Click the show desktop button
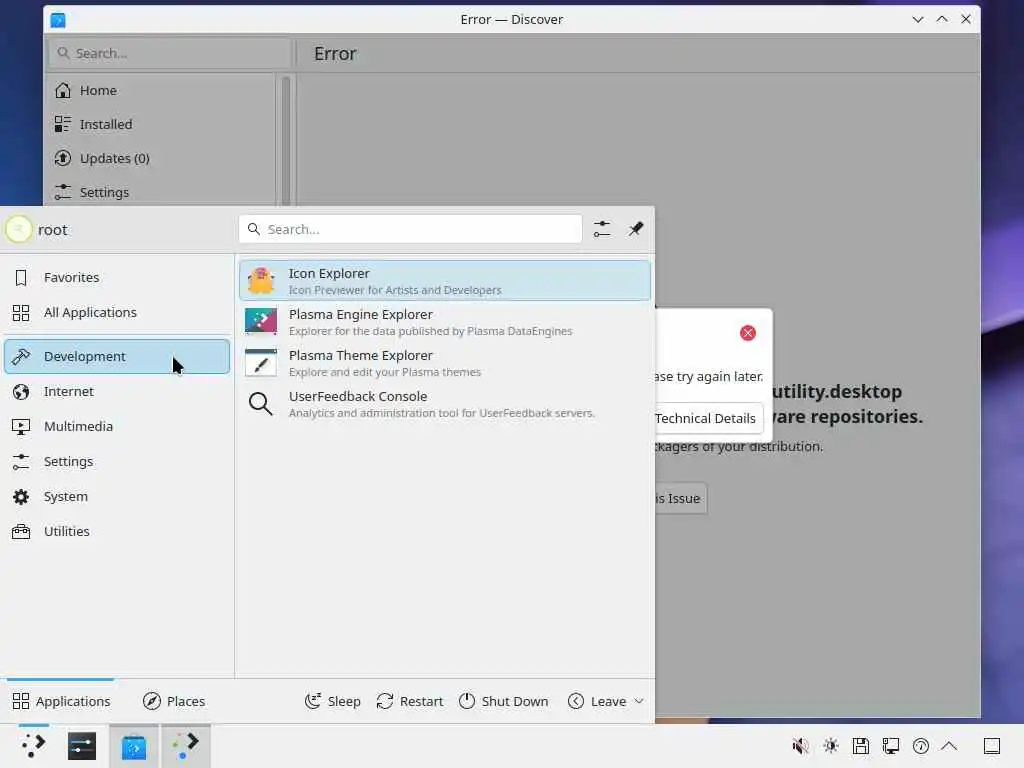This screenshot has width=1024, height=768. 992,746
